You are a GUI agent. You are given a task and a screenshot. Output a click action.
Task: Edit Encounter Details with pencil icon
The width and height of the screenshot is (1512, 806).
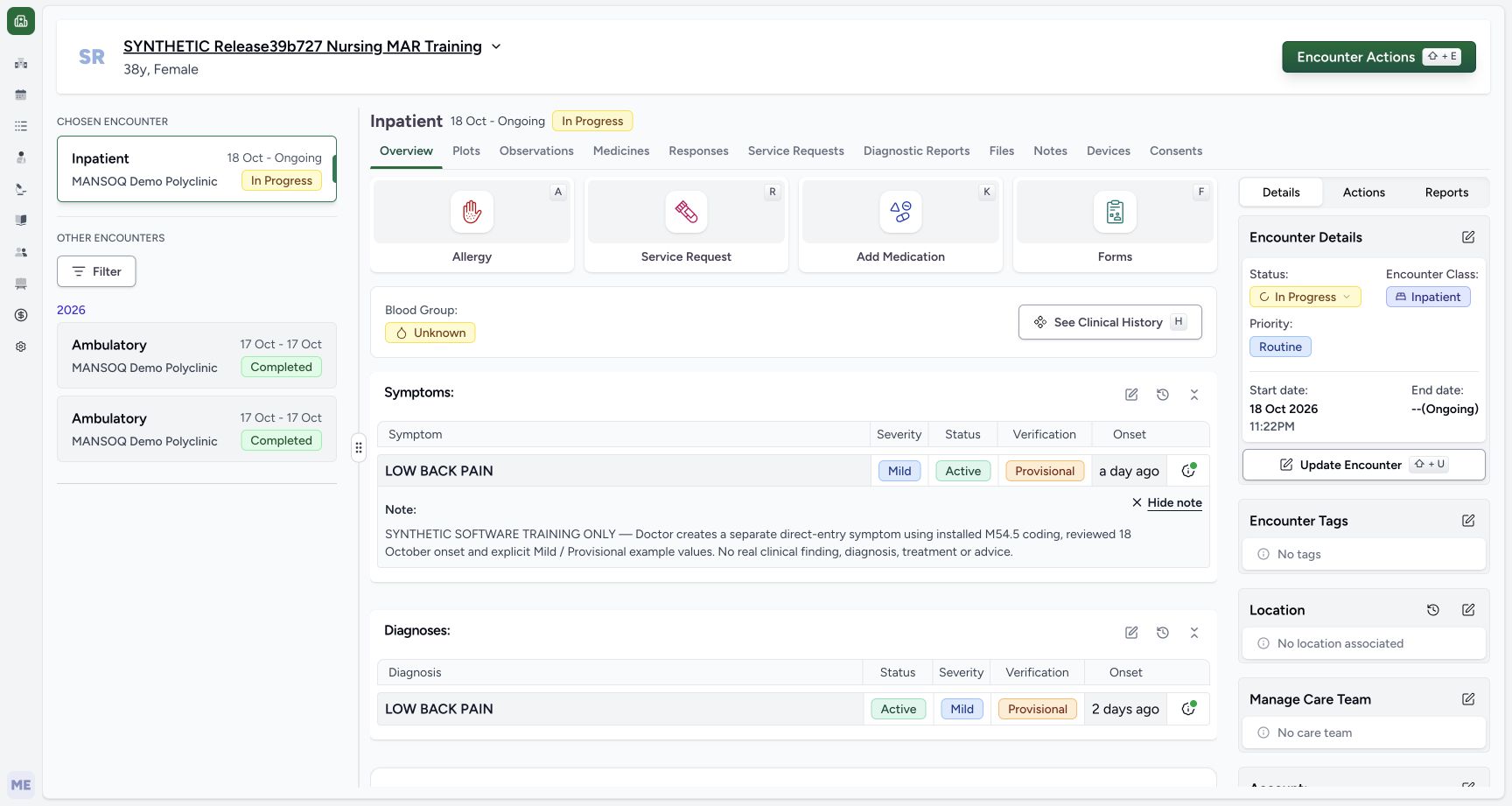click(x=1468, y=237)
